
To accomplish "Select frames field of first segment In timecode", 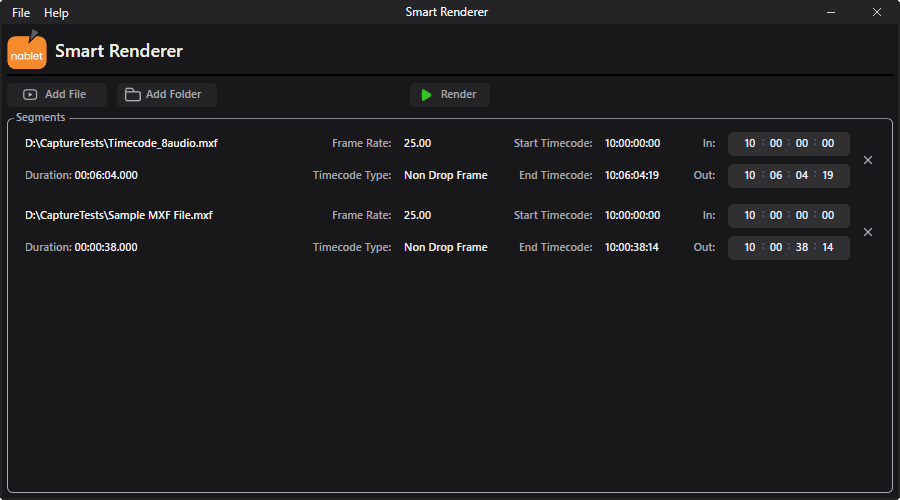I will click(x=828, y=144).
